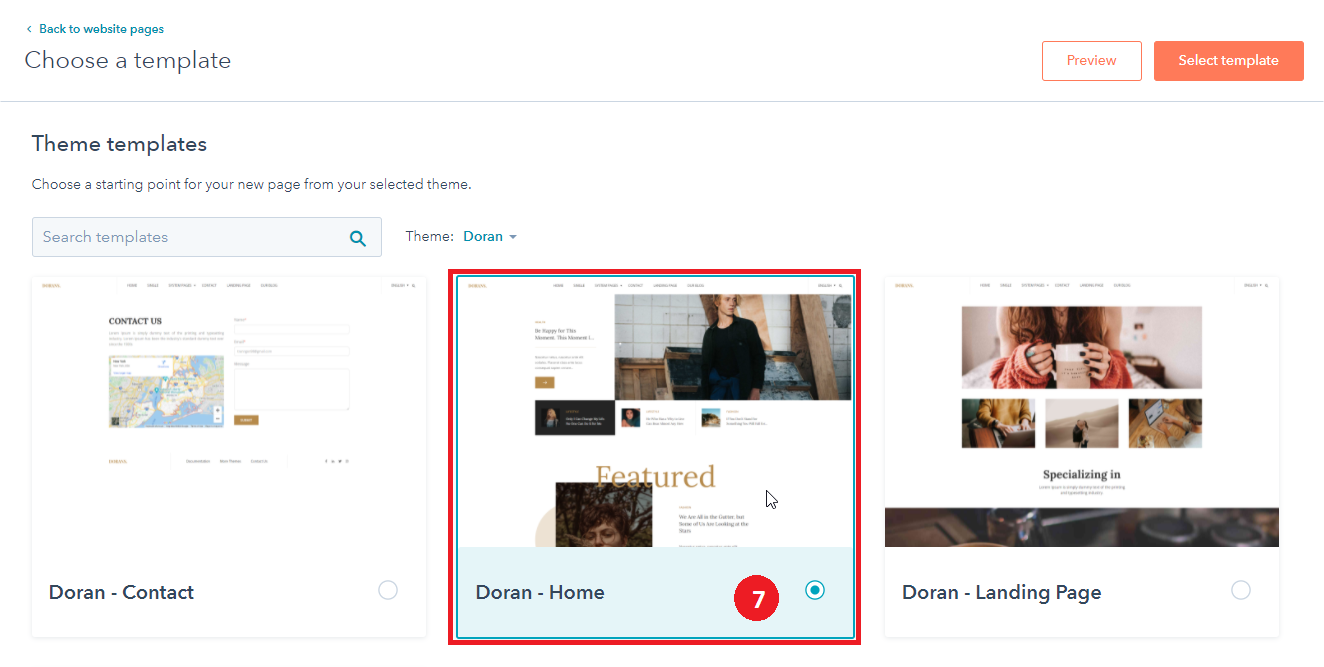
Task: Click the caret arrow beside Doran
Action: (x=513, y=237)
